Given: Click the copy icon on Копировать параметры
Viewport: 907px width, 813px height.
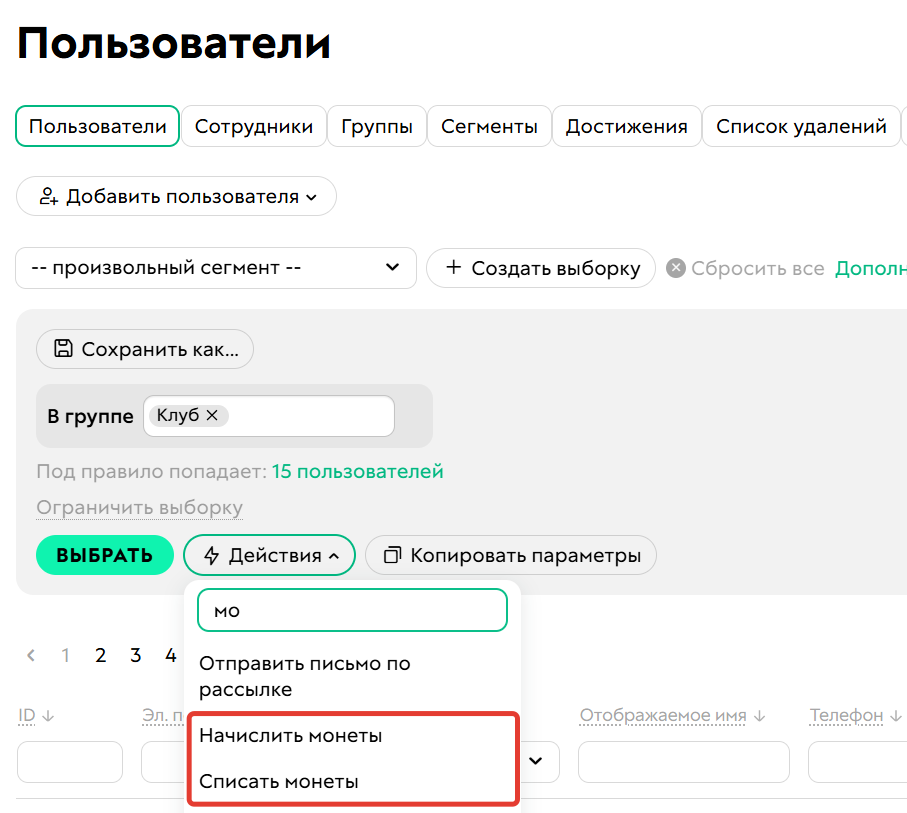Looking at the screenshot, I should pyautogui.click(x=391, y=555).
